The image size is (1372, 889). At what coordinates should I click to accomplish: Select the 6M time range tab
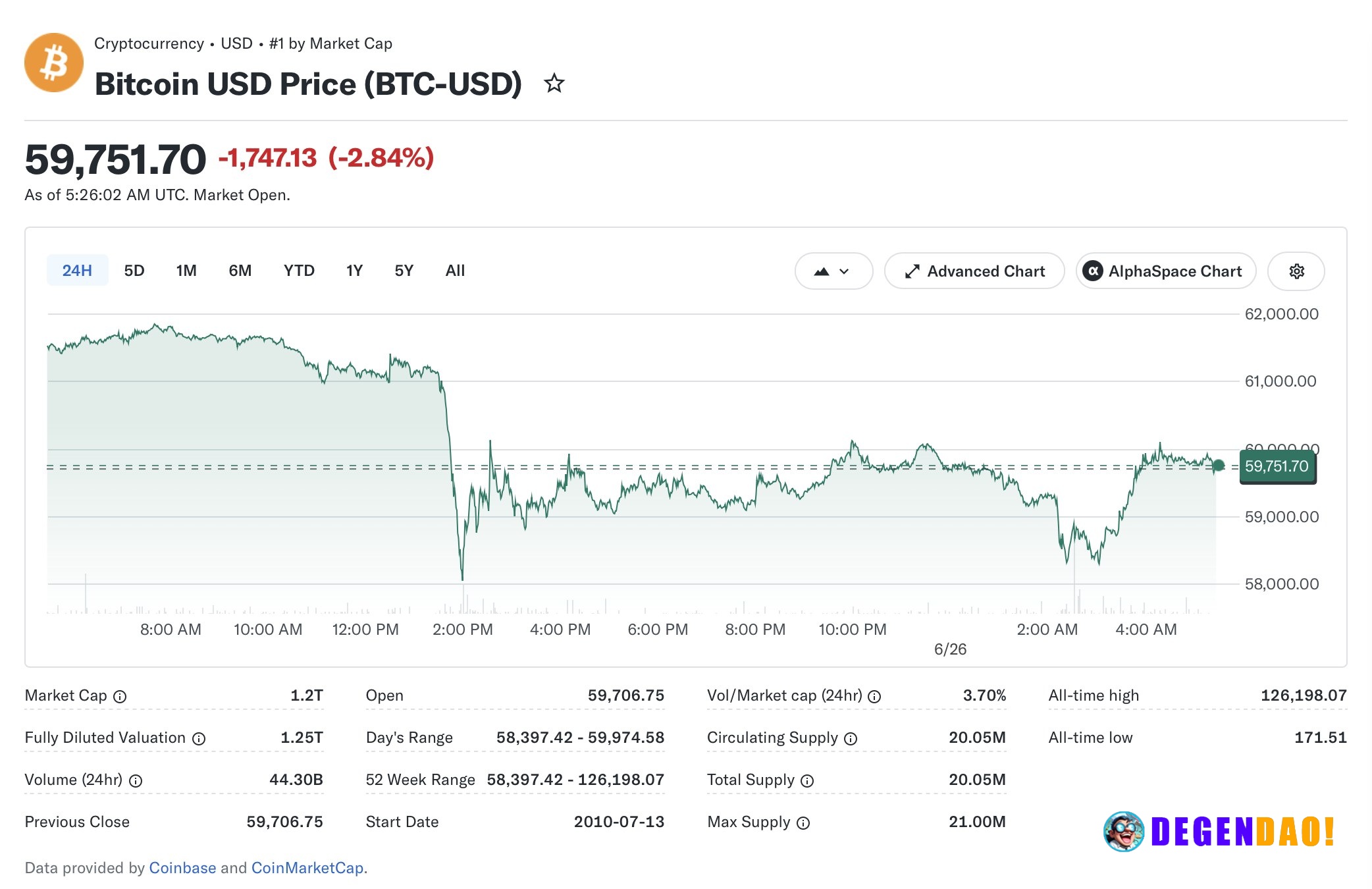pyautogui.click(x=240, y=271)
